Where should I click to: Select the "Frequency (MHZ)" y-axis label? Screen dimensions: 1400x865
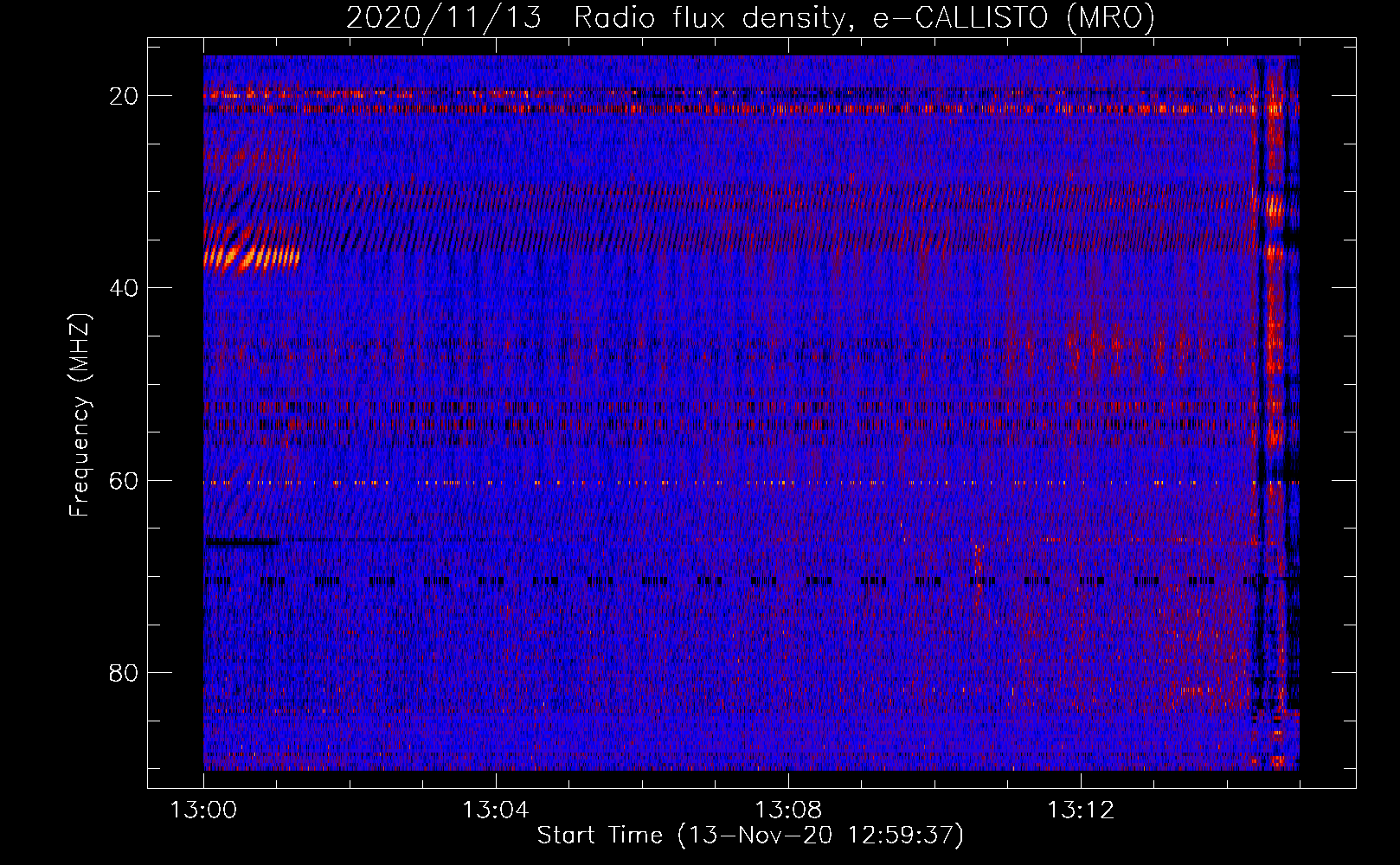coord(80,415)
